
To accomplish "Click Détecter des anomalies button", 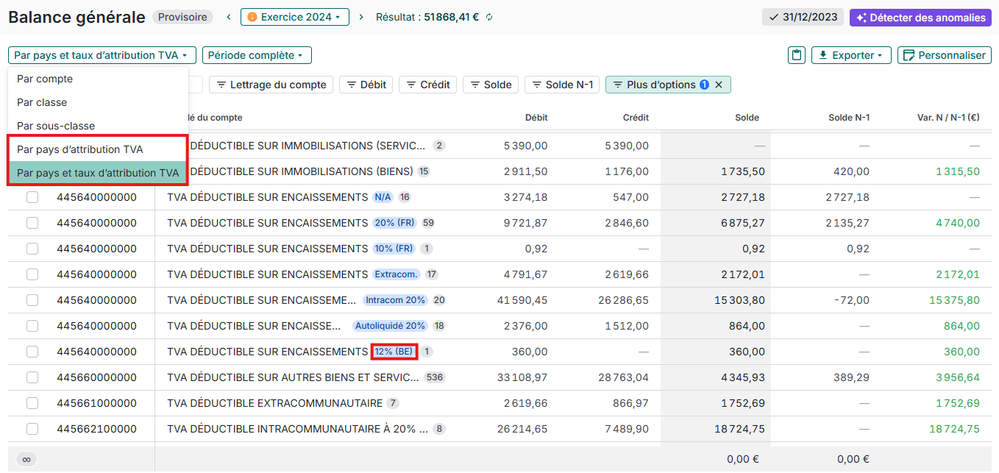I will point(919,18).
